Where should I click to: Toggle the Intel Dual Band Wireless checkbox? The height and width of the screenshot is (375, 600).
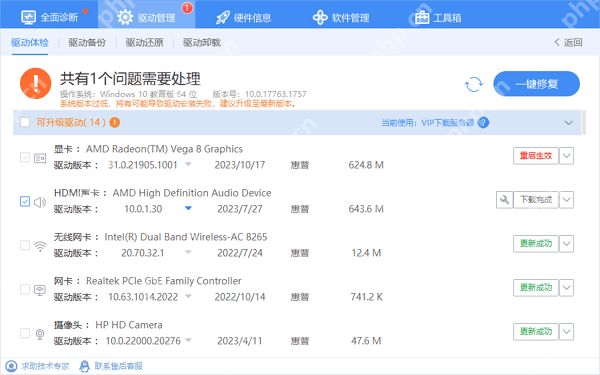click(x=25, y=245)
